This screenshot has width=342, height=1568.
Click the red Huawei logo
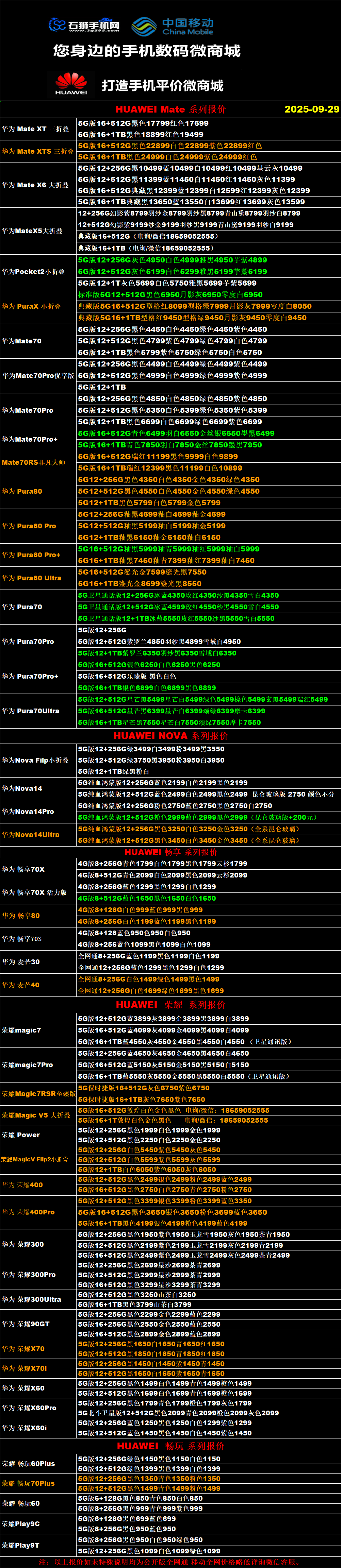click(71, 84)
